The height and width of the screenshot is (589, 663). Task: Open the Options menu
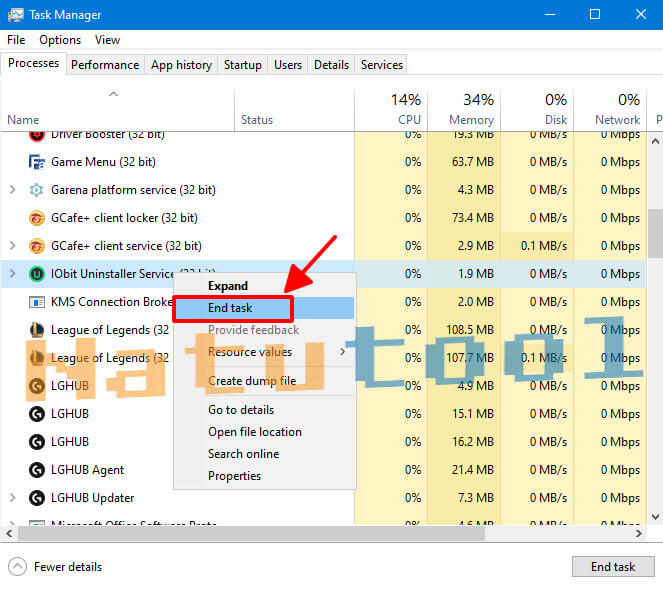(60, 40)
